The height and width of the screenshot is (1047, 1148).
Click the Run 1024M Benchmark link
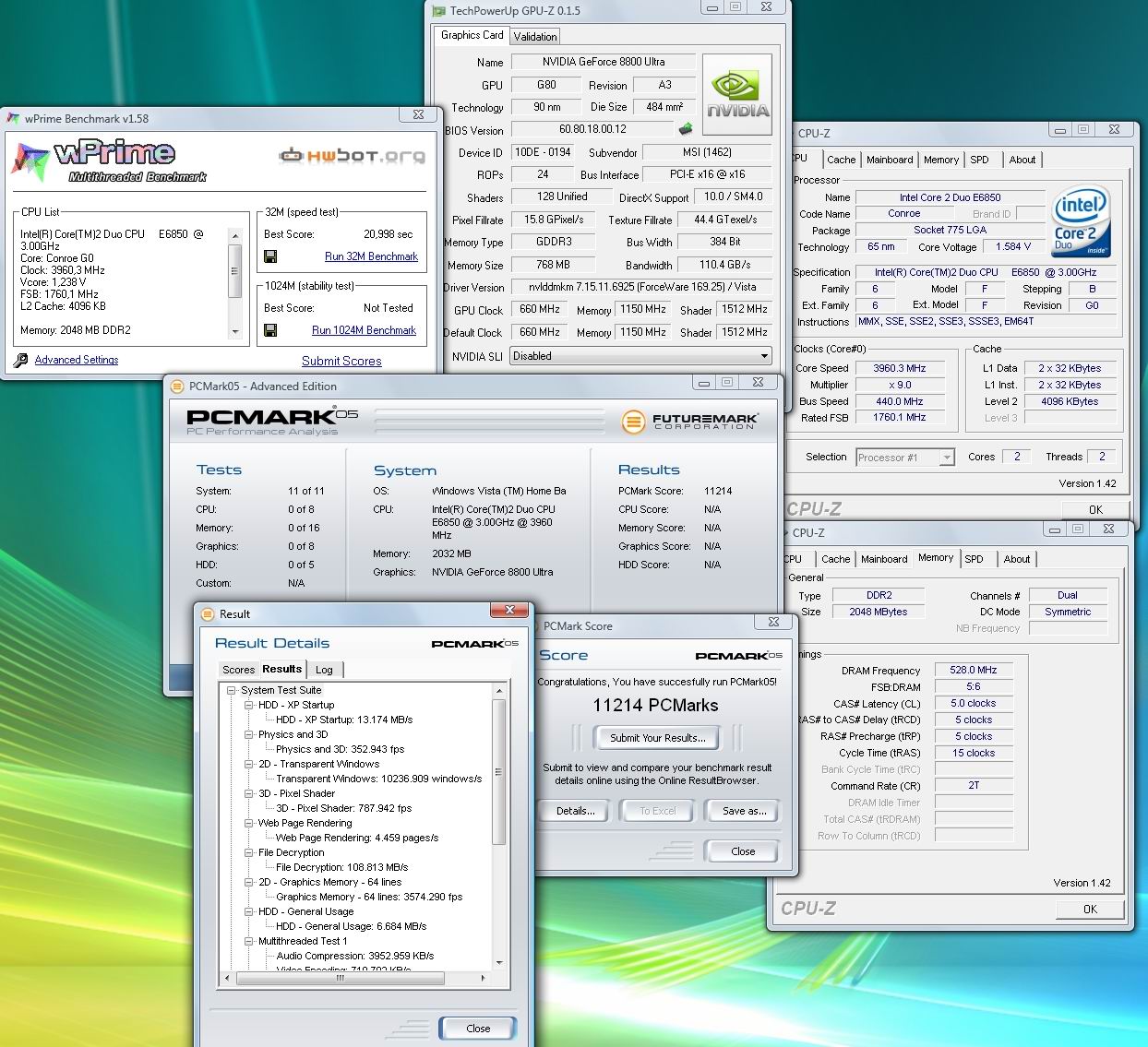click(x=364, y=330)
